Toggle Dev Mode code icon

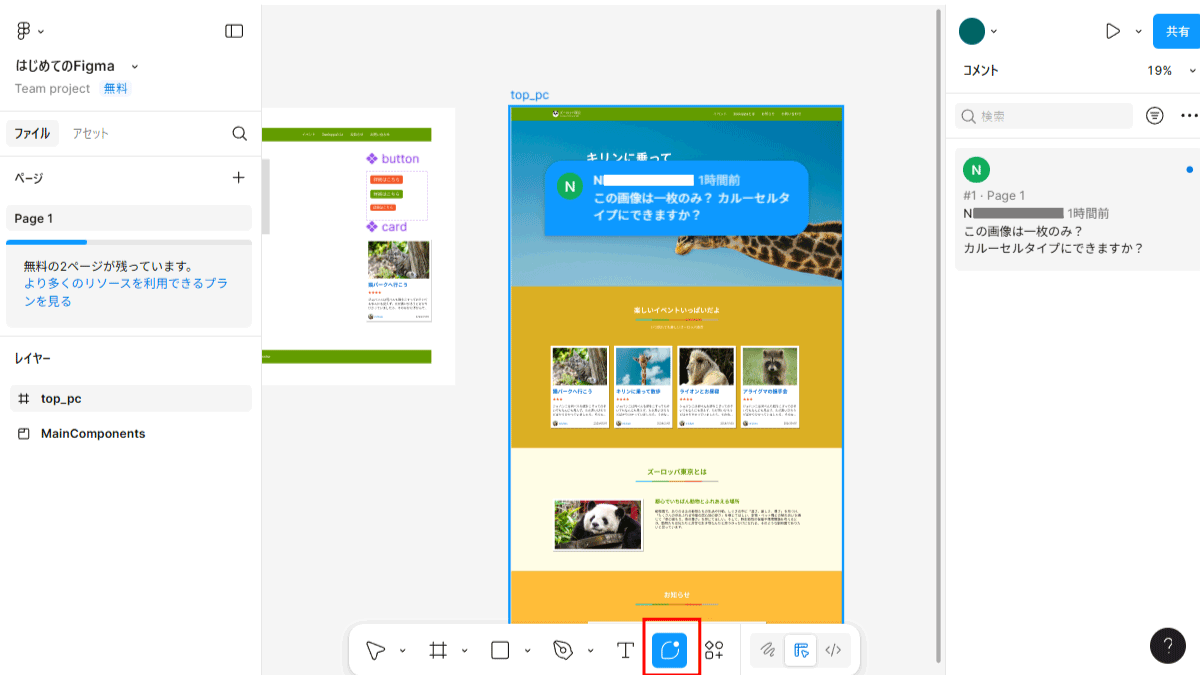point(833,650)
